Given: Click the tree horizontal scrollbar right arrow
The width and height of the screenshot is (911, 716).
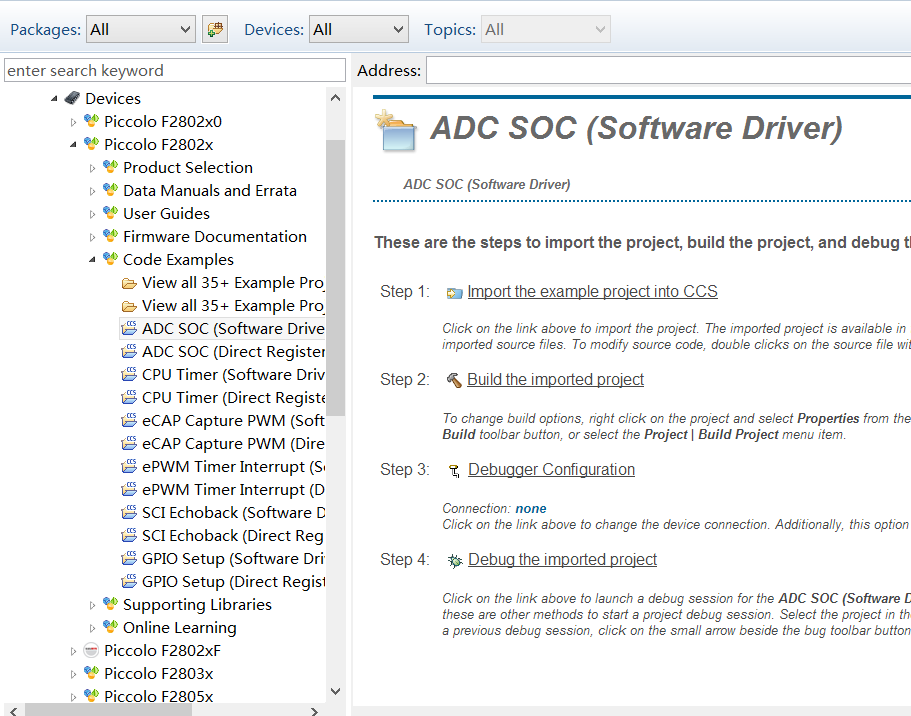Looking at the screenshot, I should click(314, 711).
